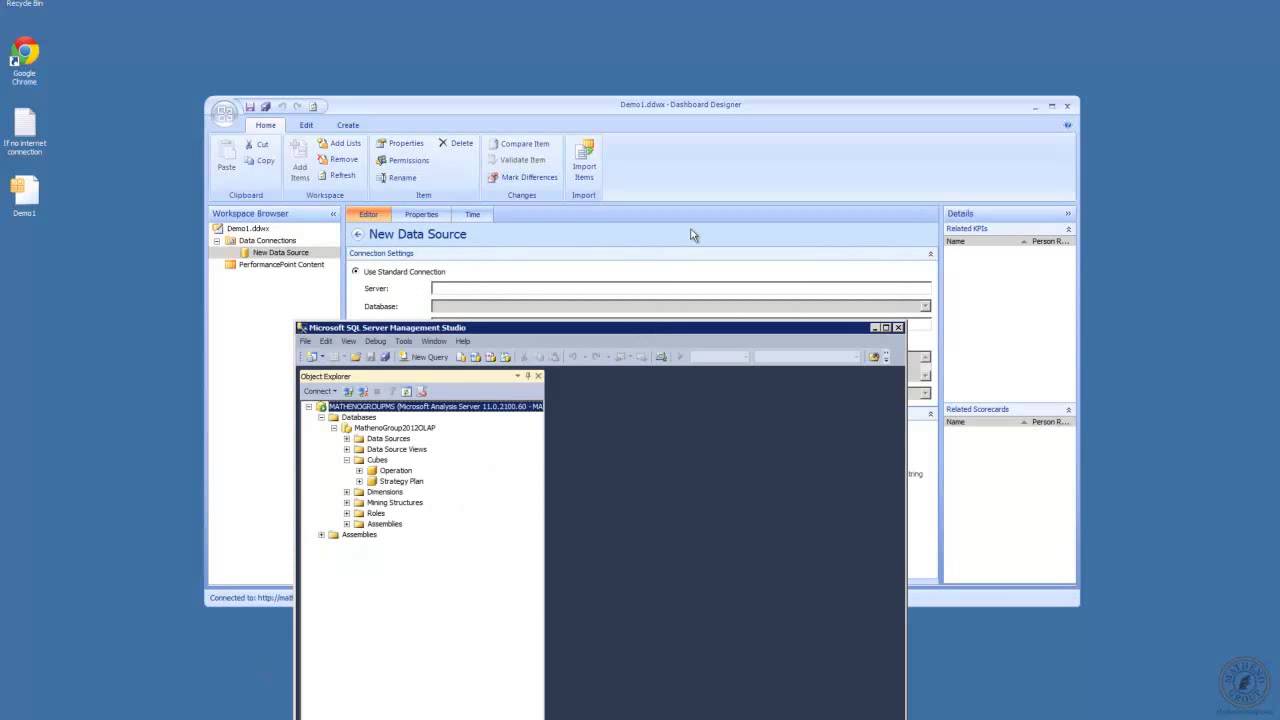Collapse the MathenoGroup2012OLAP database node
Screen dimensions: 1280x720
pos(334,428)
